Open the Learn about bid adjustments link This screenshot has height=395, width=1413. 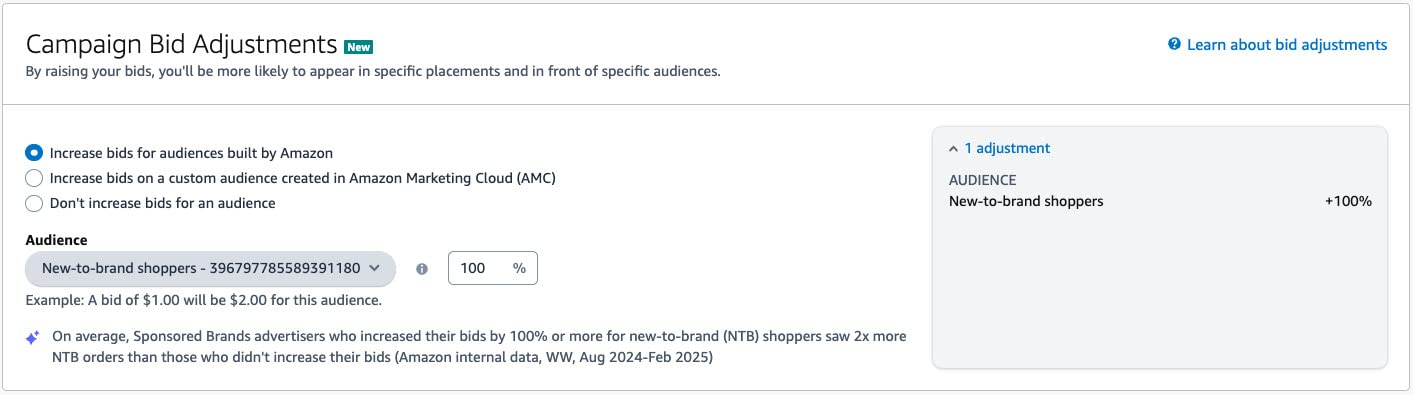(1287, 45)
